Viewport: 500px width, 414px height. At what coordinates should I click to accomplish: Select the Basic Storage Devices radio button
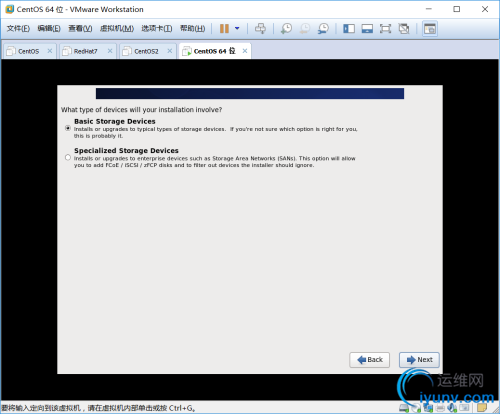(x=68, y=128)
